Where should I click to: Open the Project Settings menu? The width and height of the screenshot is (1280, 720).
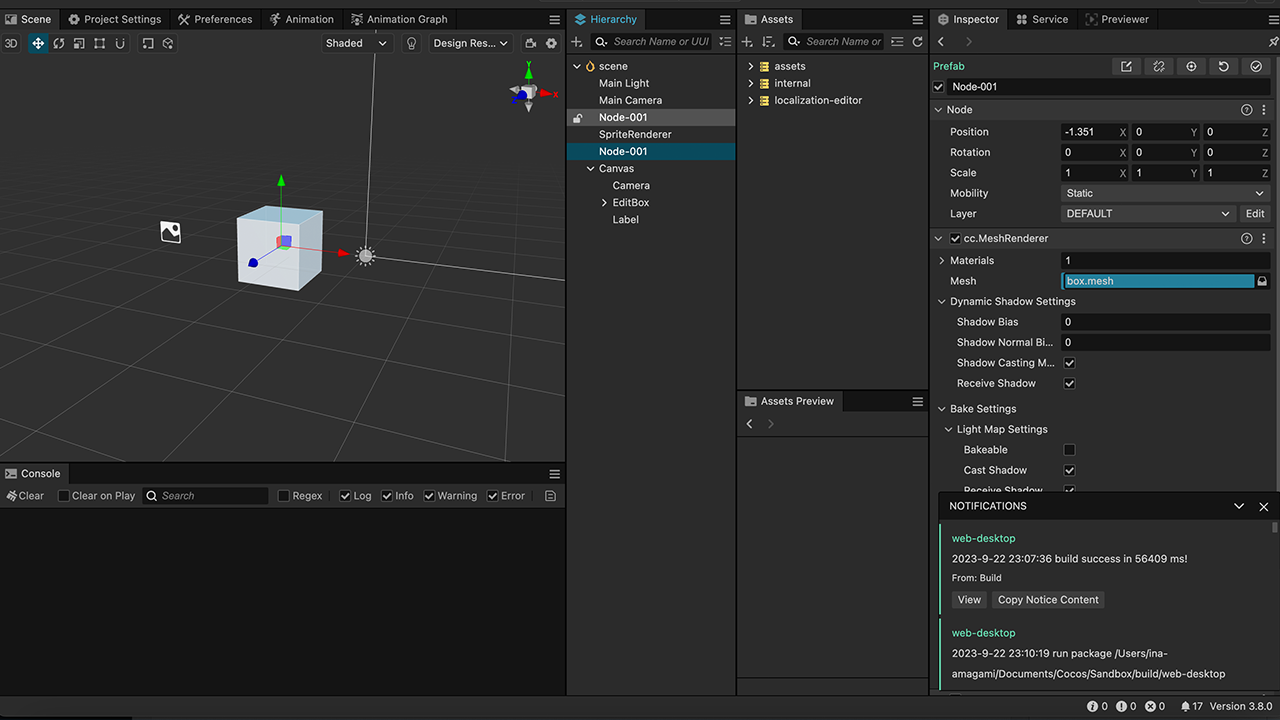pyautogui.click(x=114, y=18)
